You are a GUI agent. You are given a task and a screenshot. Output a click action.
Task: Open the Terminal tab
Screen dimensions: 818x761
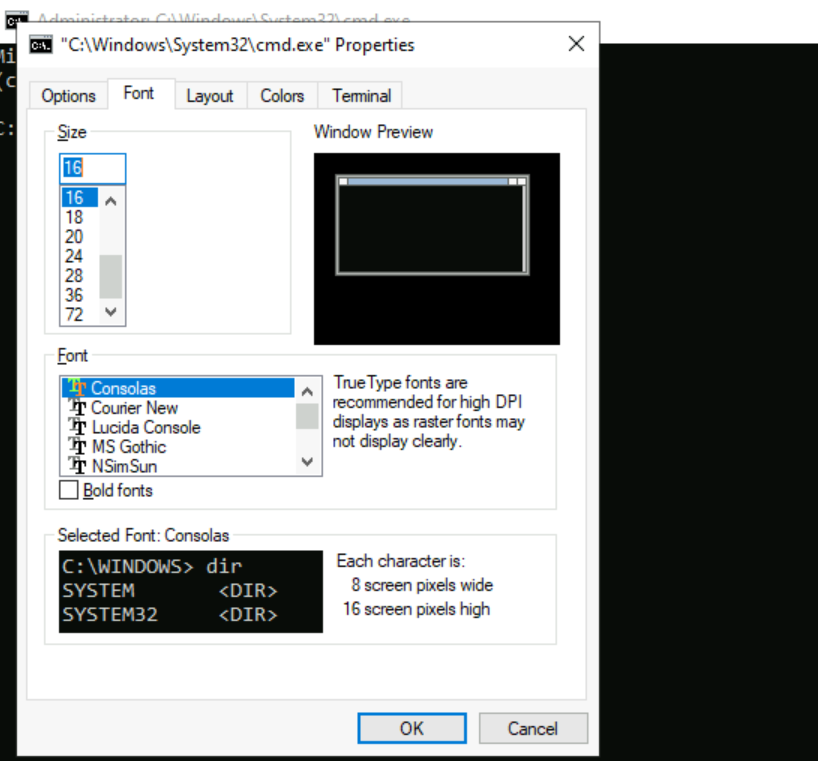pos(362,95)
